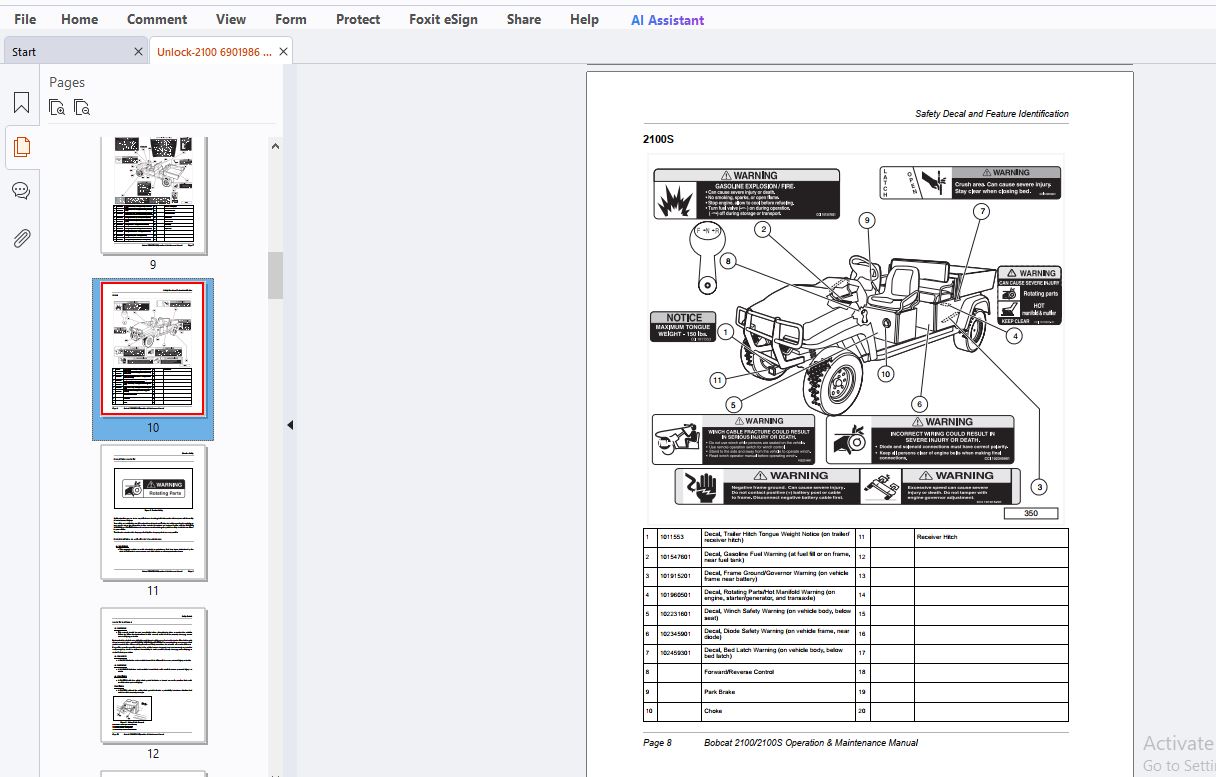Click the 'GASOLINE EXPLOSION / FIRE' warning decal

click(747, 193)
